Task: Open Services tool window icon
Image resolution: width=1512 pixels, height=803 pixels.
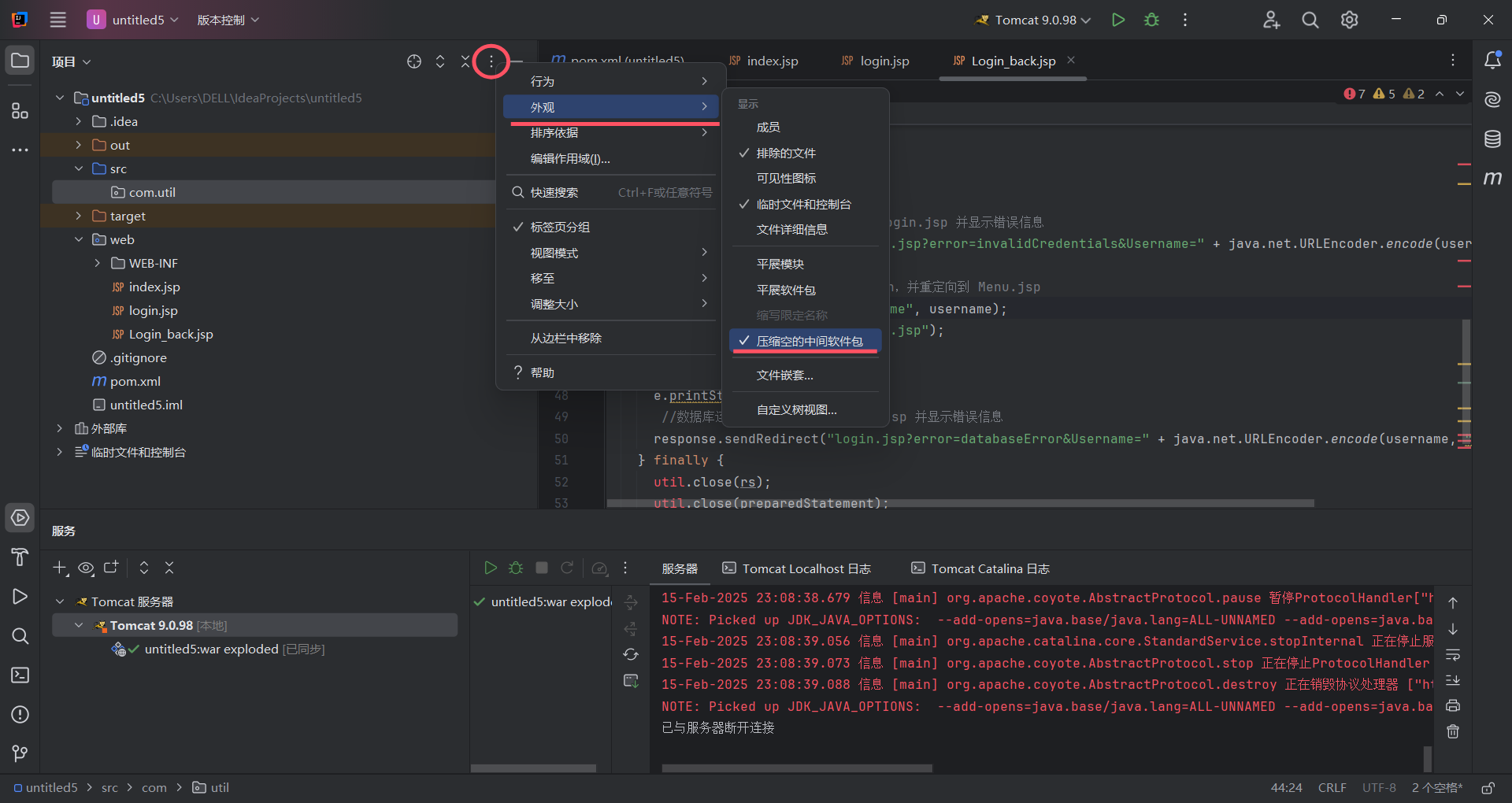Action: click(20, 518)
